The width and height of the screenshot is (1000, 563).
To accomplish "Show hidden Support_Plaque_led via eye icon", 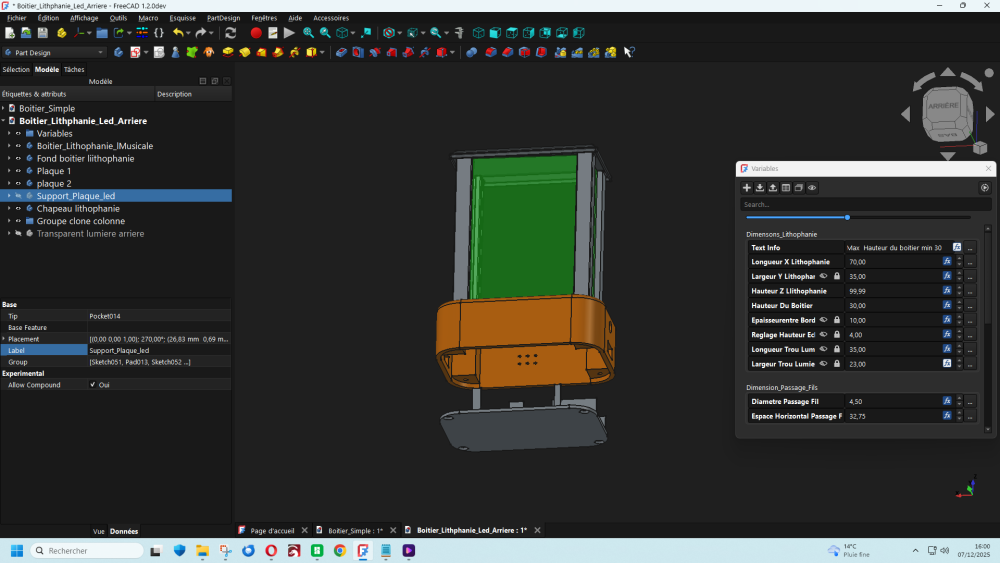I will point(18,196).
